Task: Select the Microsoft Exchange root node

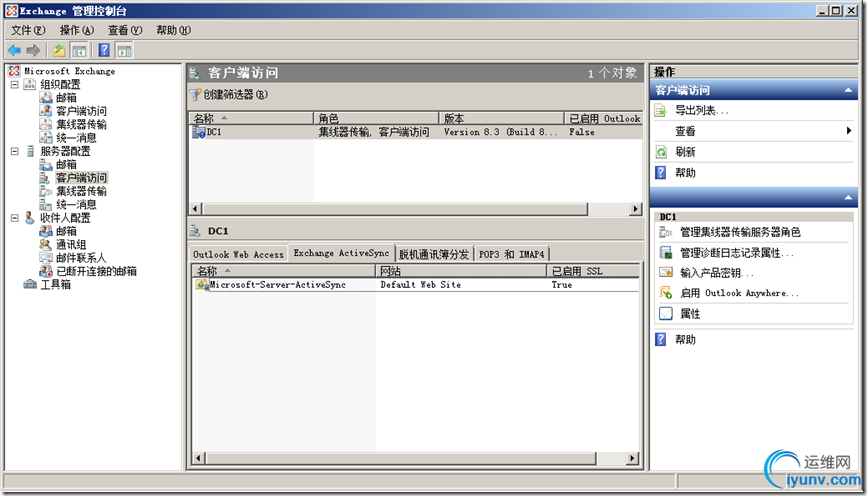Action: [69, 71]
